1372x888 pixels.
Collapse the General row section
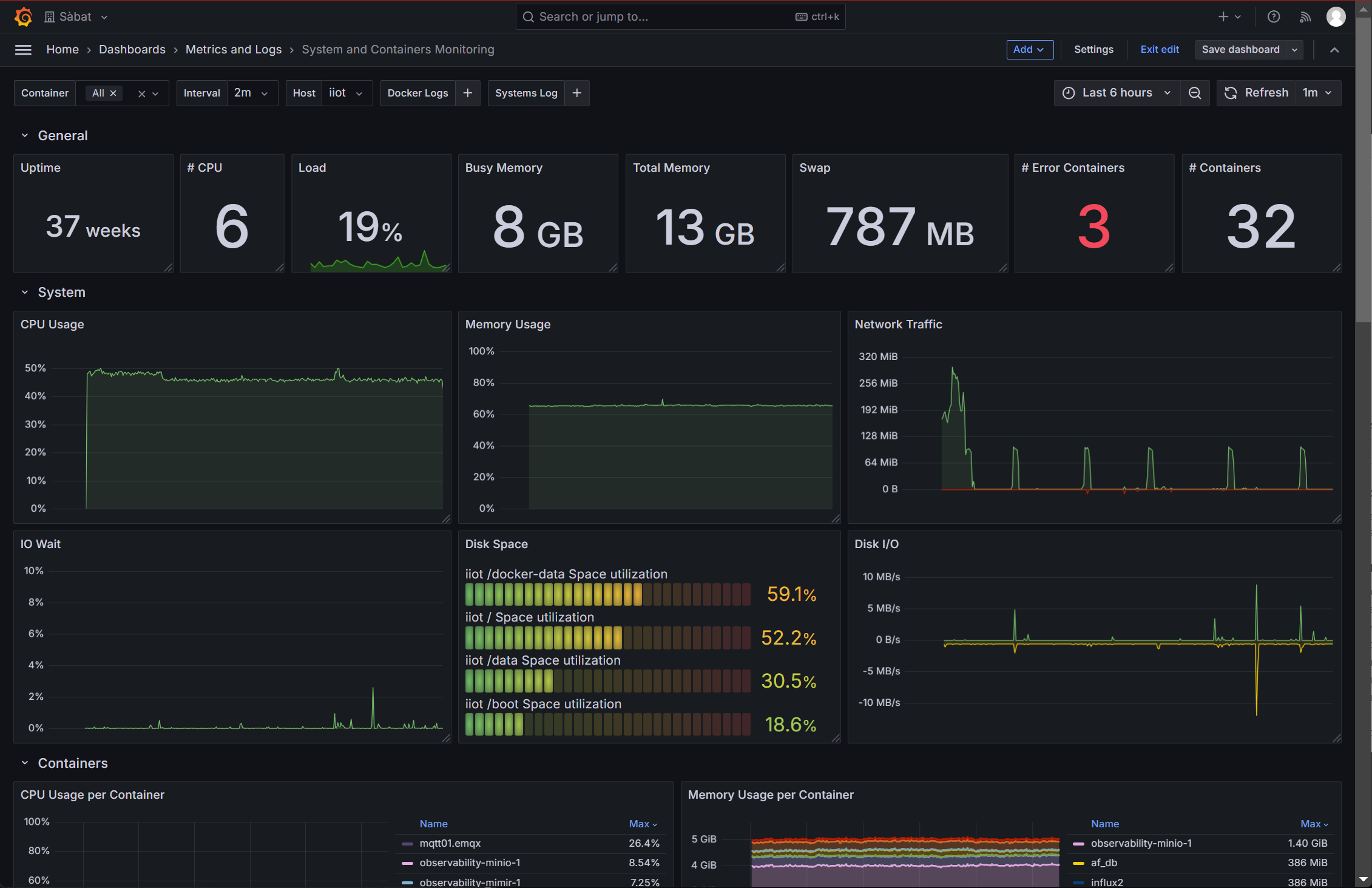[25, 136]
